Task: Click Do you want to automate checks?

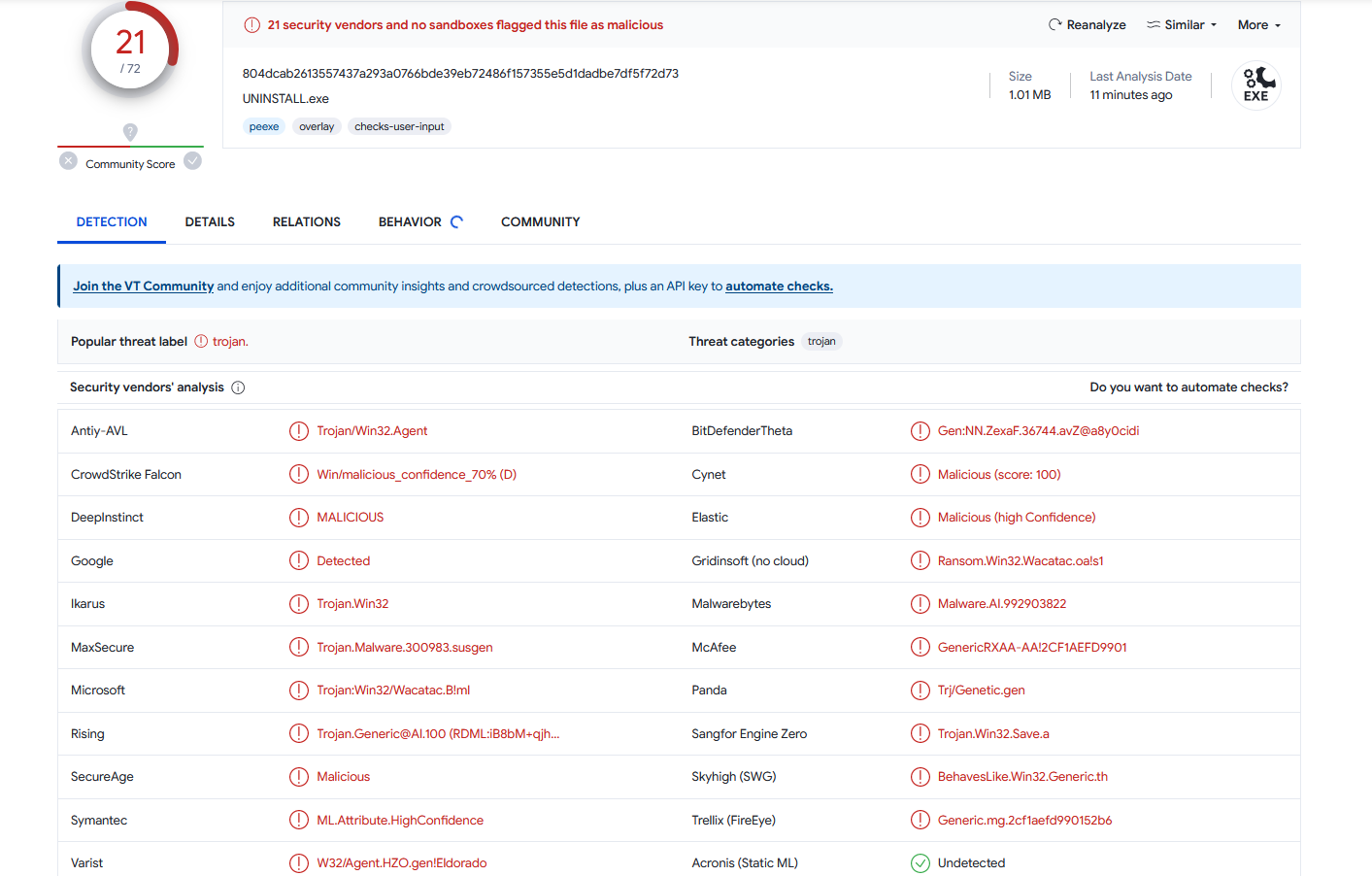Action: tap(1188, 387)
